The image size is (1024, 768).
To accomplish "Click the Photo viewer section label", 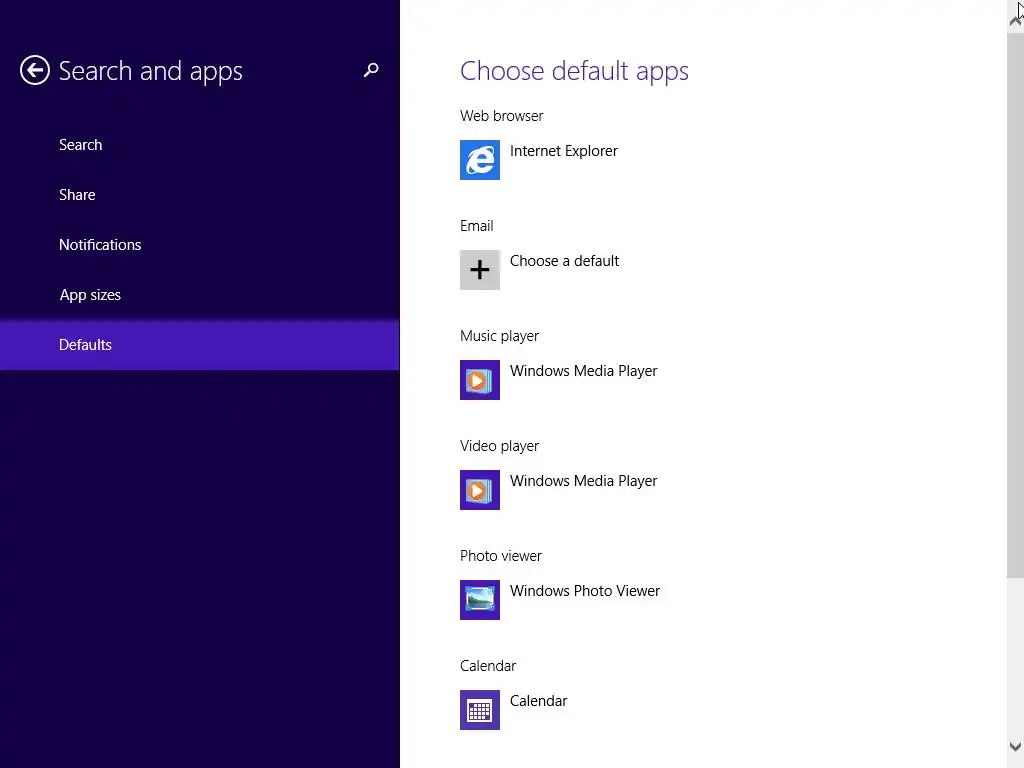I will click(500, 556).
